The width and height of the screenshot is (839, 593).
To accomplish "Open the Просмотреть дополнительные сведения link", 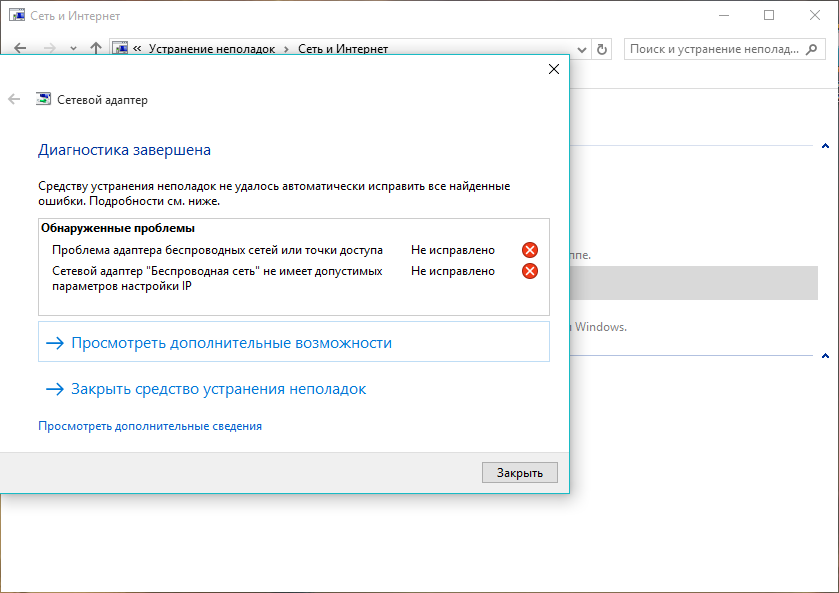I will click(x=150, y=426).
